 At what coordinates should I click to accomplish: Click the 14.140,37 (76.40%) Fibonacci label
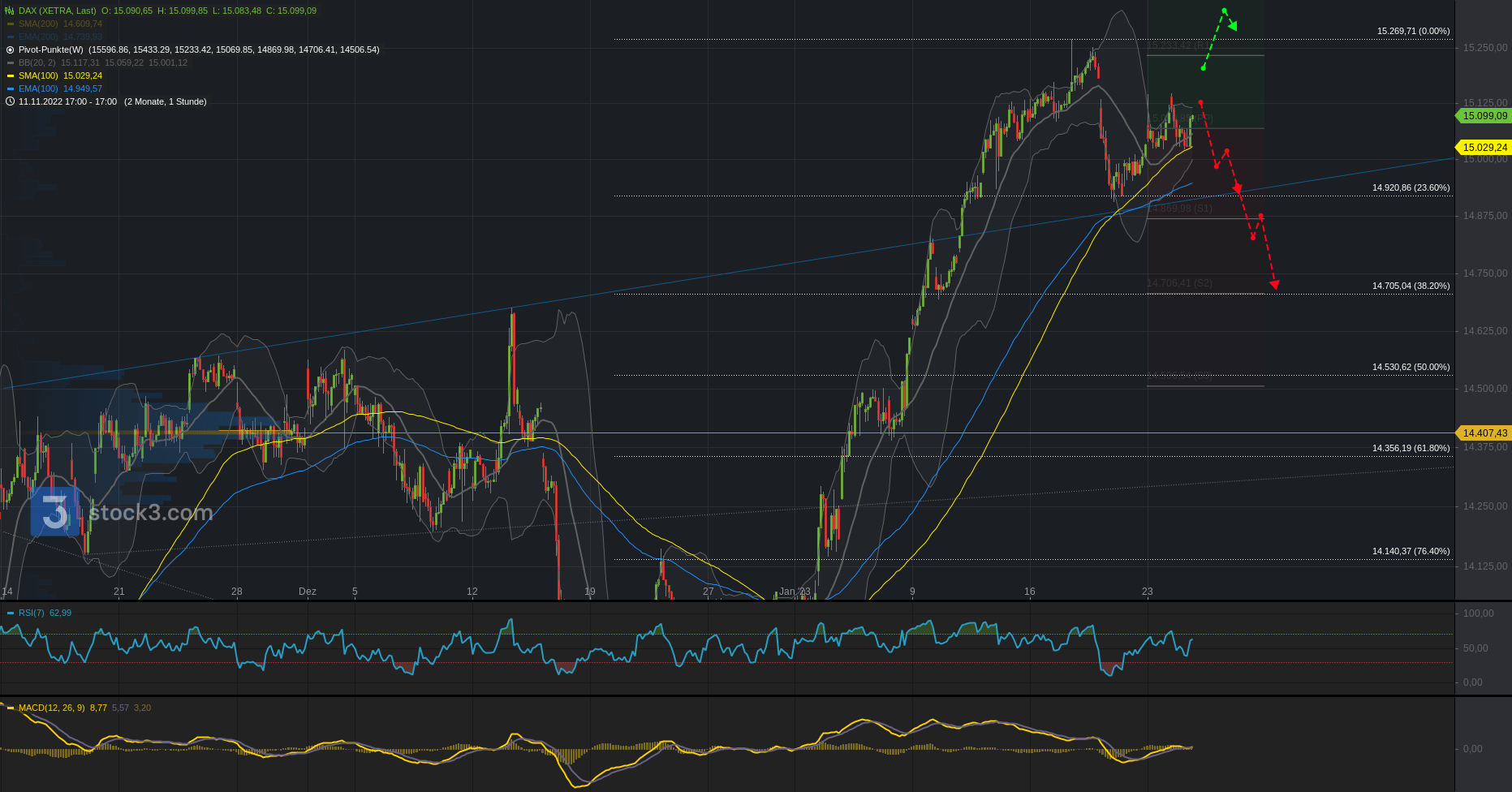(x=1411, y=551)
